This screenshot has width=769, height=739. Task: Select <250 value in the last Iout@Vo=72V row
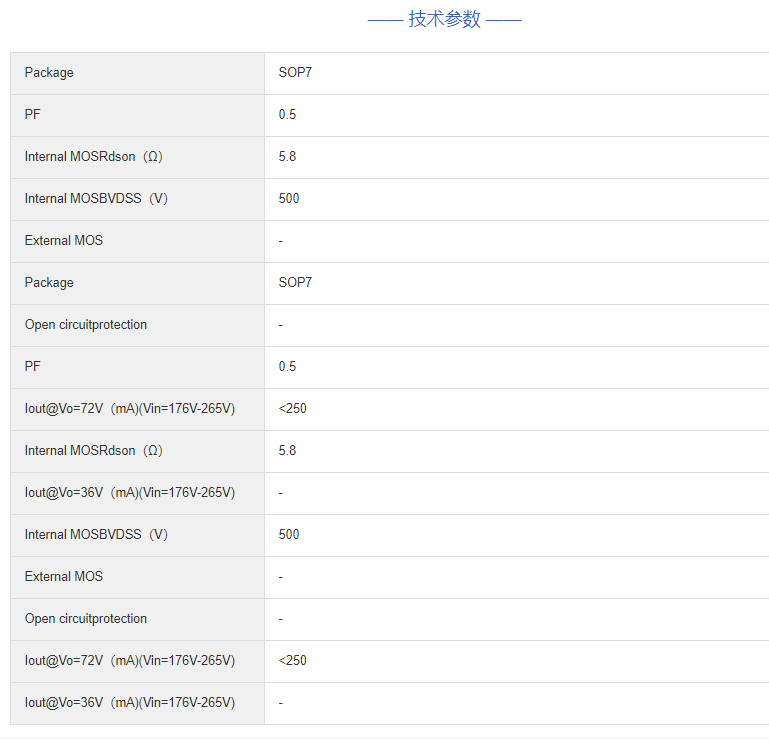click(293, 661)
